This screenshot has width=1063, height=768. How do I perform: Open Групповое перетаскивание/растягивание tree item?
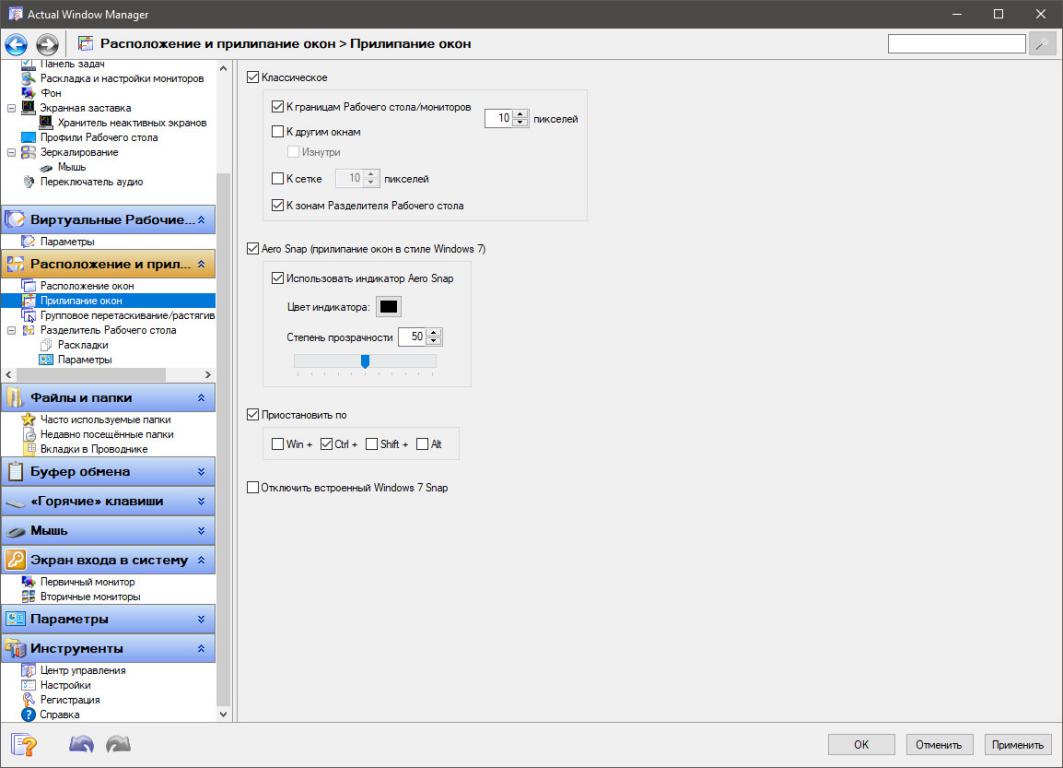click(x=126, y=315)
